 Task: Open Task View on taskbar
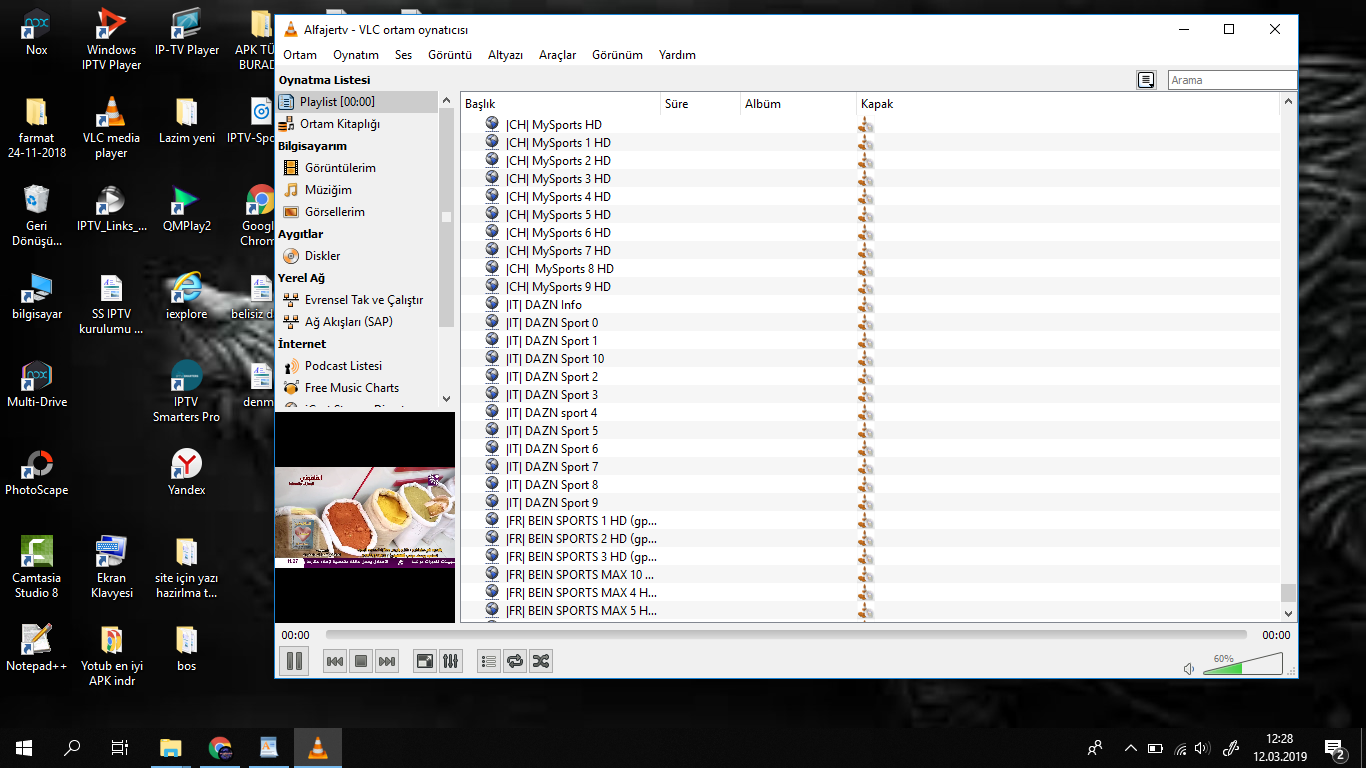[x=120, y=747]
